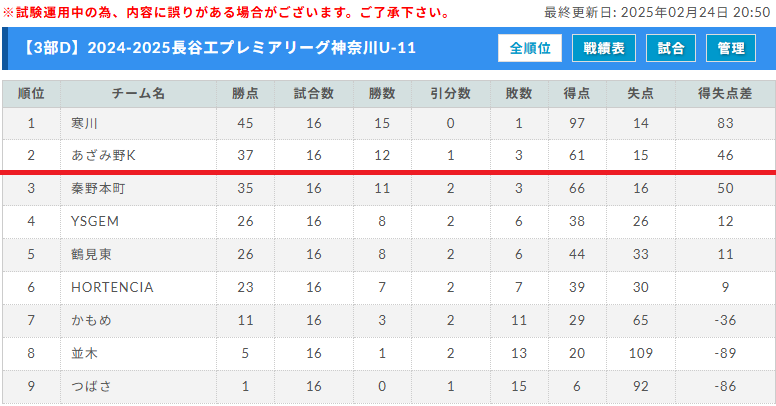This screenshot has width=776, height=406.
Task: Click team name 寒川
Action: pos(84,123)
